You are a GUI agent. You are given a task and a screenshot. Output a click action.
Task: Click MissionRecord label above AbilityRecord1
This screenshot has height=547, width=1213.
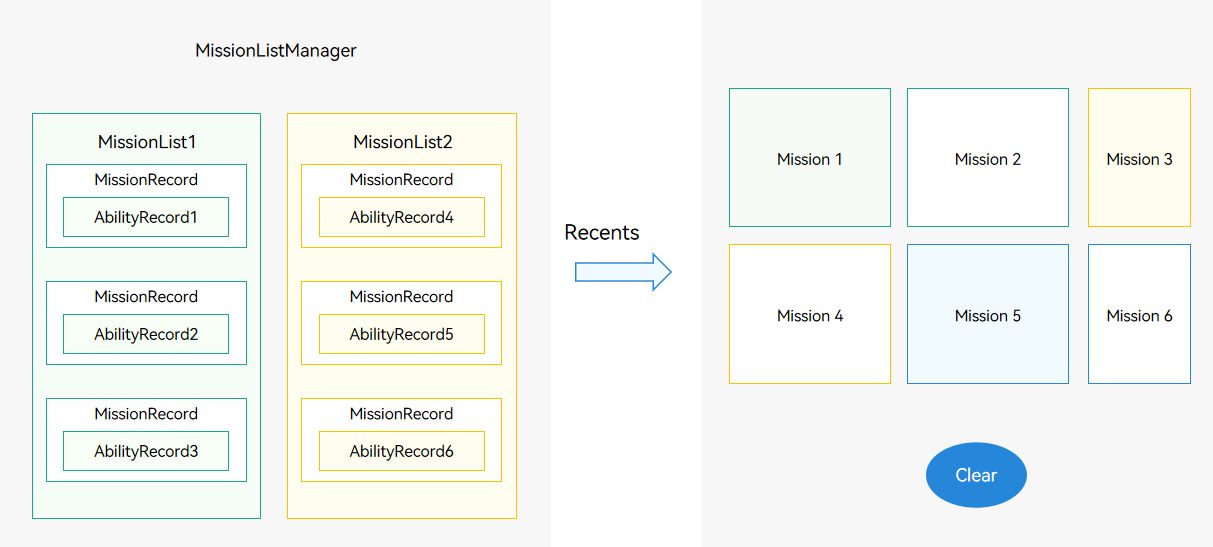click(x=146, y=180)
